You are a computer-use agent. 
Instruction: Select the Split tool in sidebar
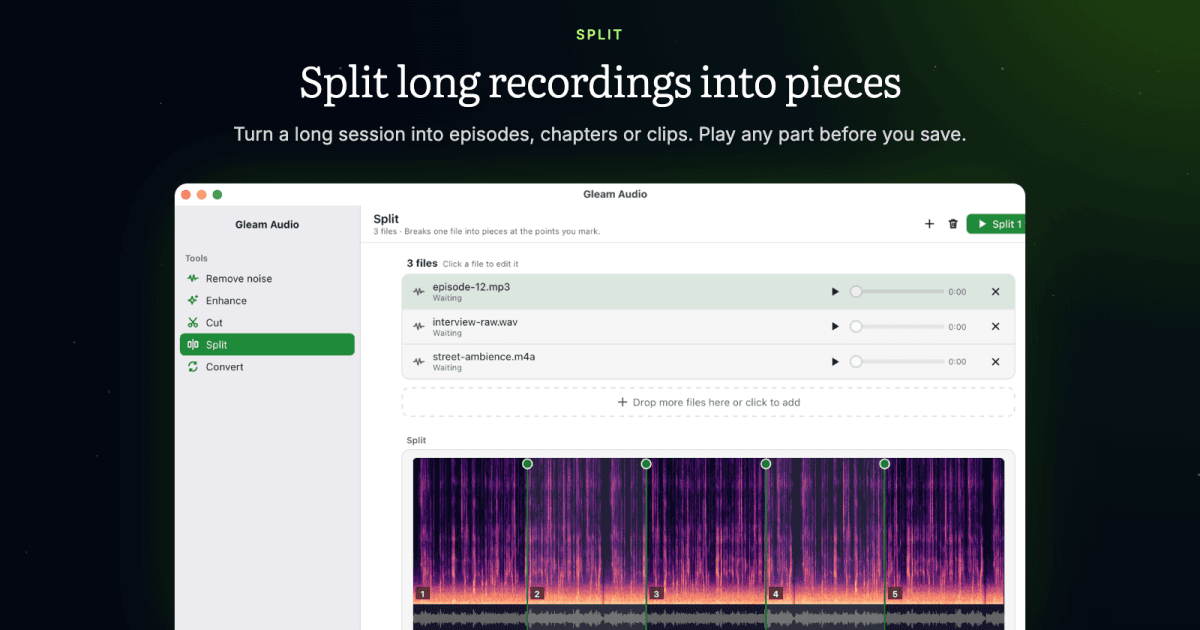click(267, 345)
